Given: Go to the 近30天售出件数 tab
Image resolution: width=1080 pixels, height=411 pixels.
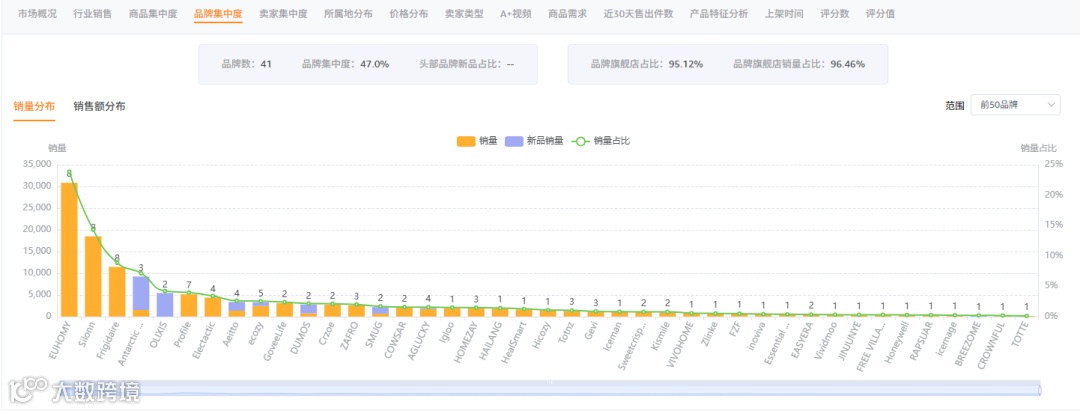Looking at the screenshot, I should 638,13.
